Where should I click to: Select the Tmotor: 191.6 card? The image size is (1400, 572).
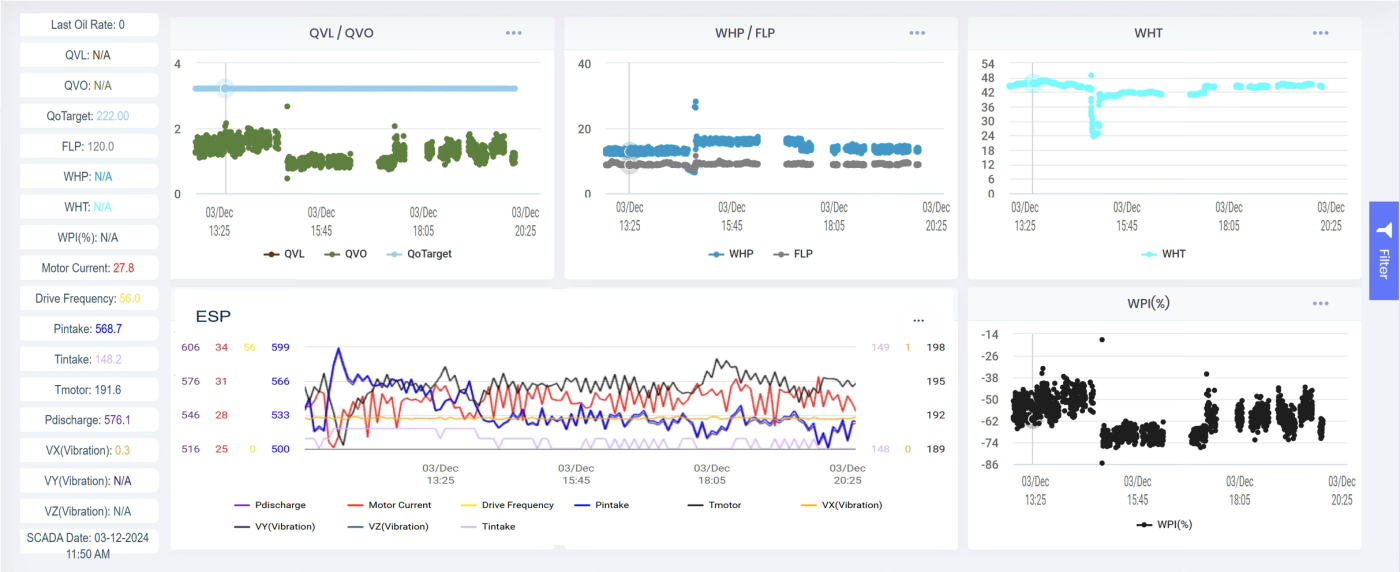[89, 389]
